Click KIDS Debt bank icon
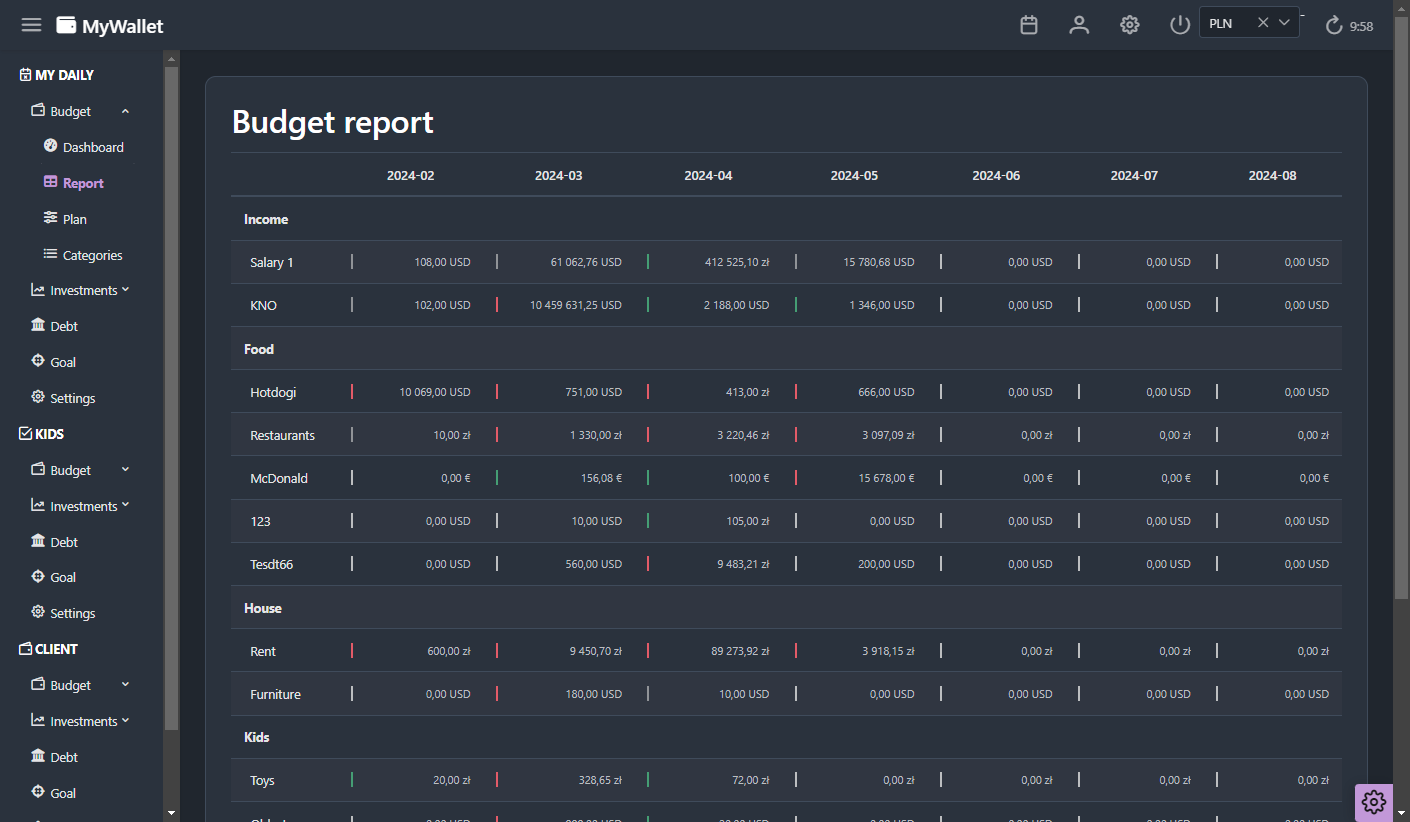1410x822 pixels. 38,541
